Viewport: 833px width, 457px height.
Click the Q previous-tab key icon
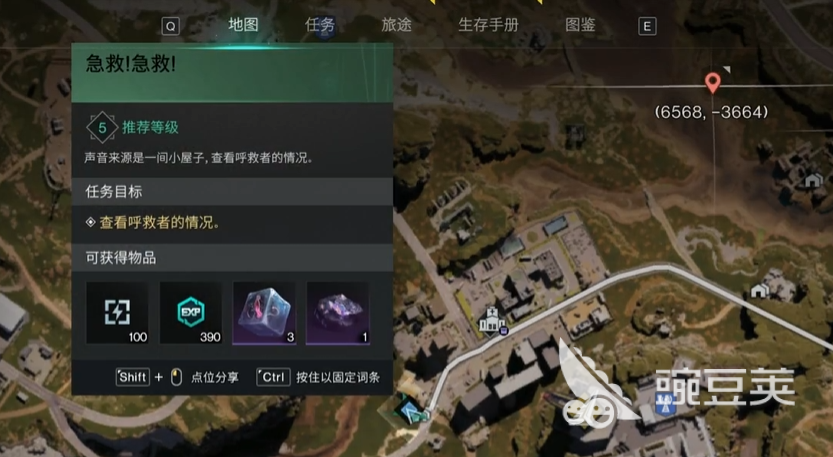click(171, 26)
